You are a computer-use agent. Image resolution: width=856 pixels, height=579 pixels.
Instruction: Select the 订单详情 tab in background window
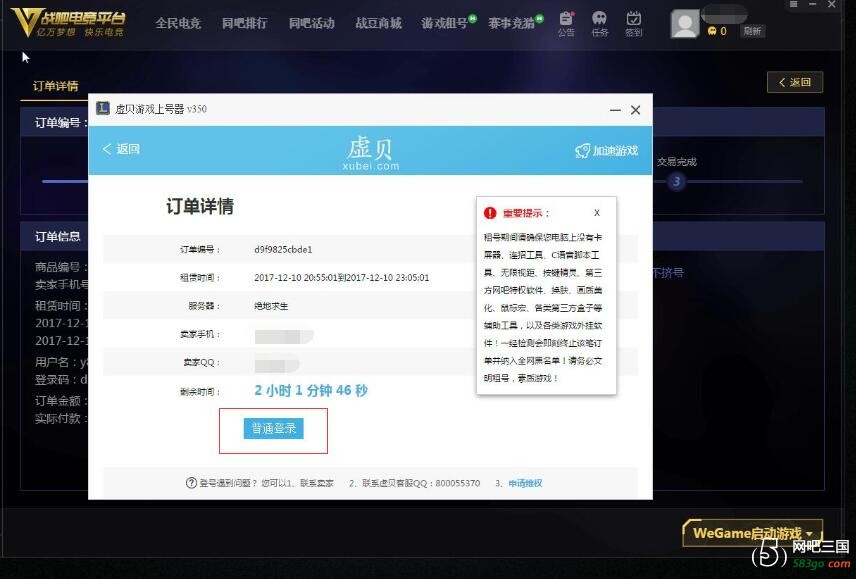(55, 86)
